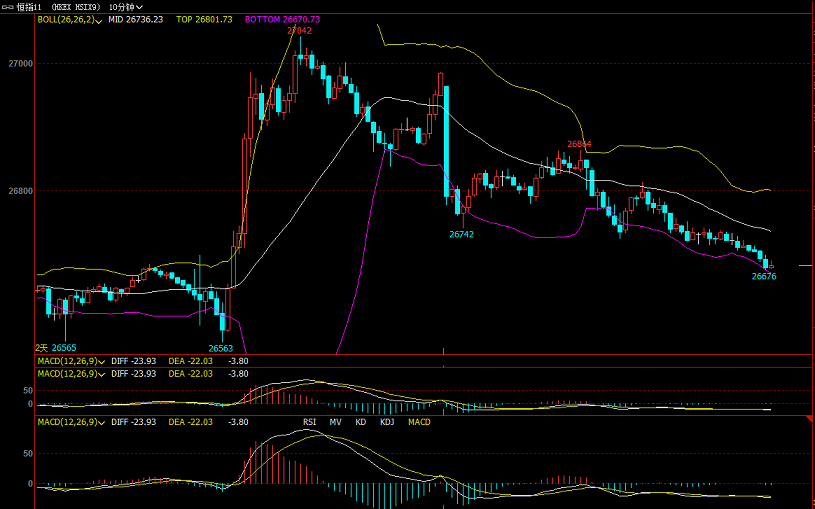
Task: Click the link icon beside 恒指11
Action: click(8, 6)
